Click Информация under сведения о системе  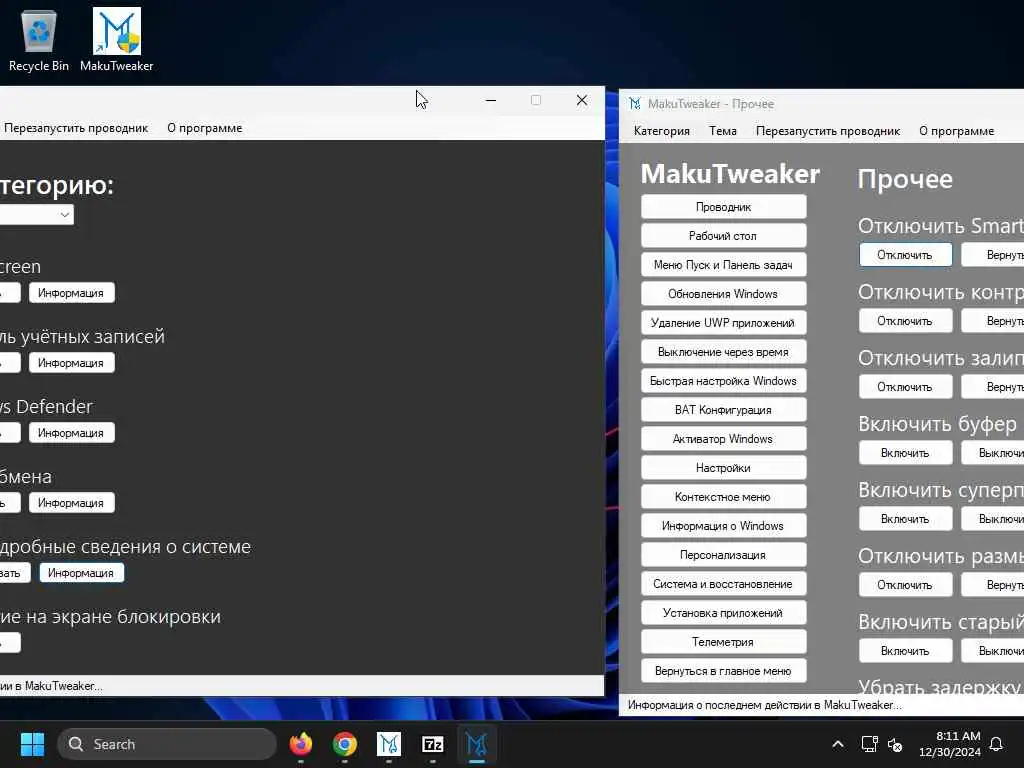point(82,572)
